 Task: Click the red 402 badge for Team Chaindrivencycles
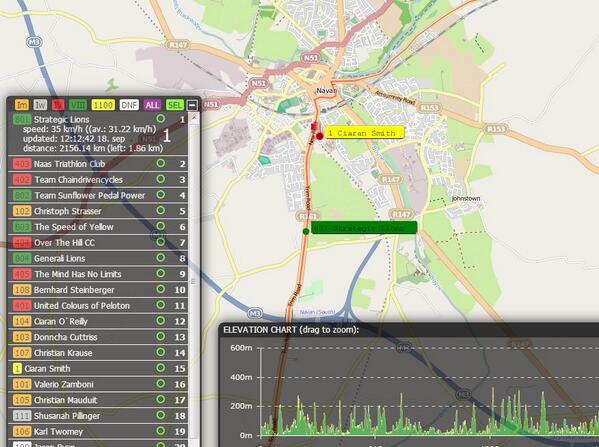pyautogui.click(x=22, y=180)
